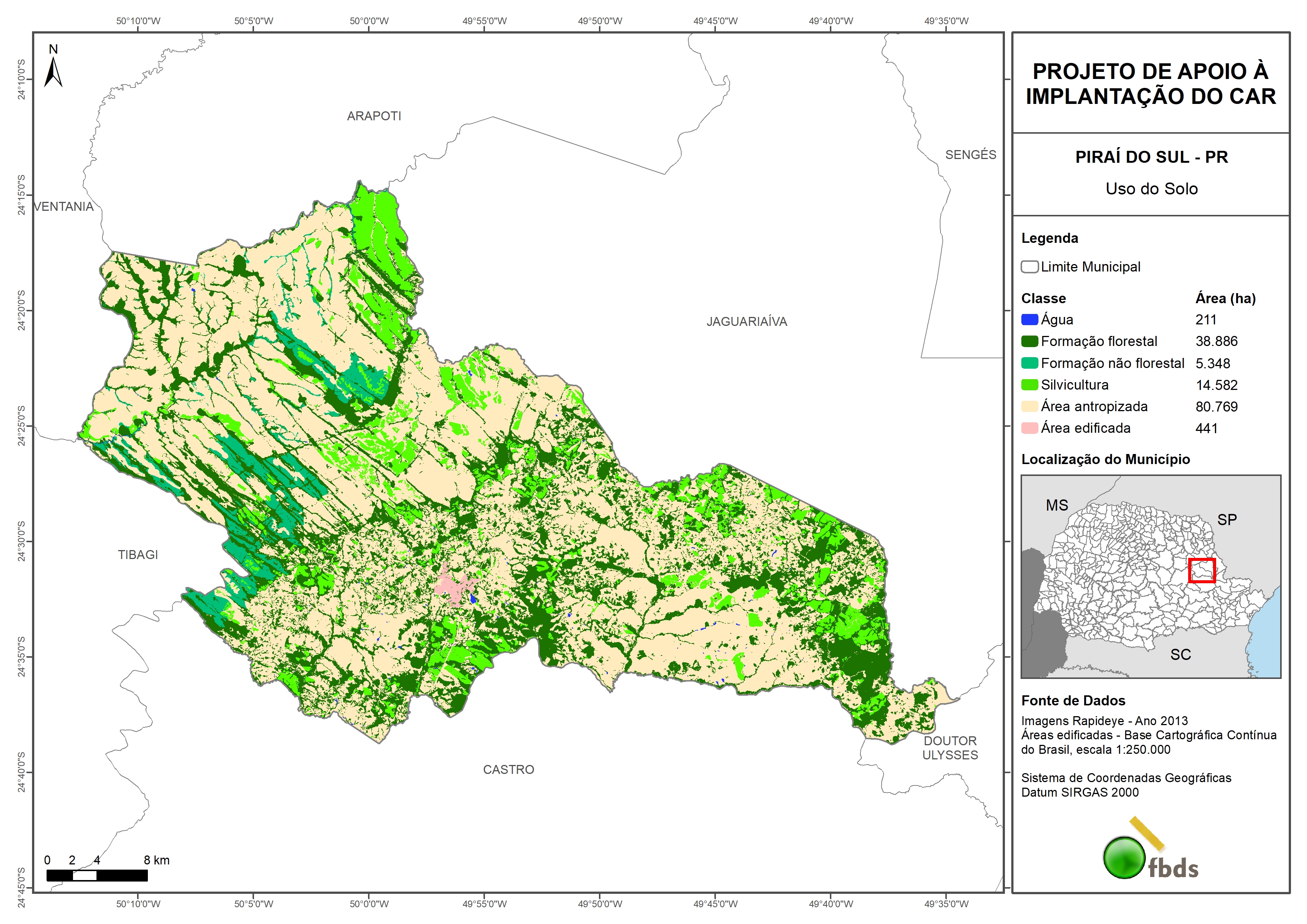Click the Área edificada pink swatch

click(x=1029, y=428)
